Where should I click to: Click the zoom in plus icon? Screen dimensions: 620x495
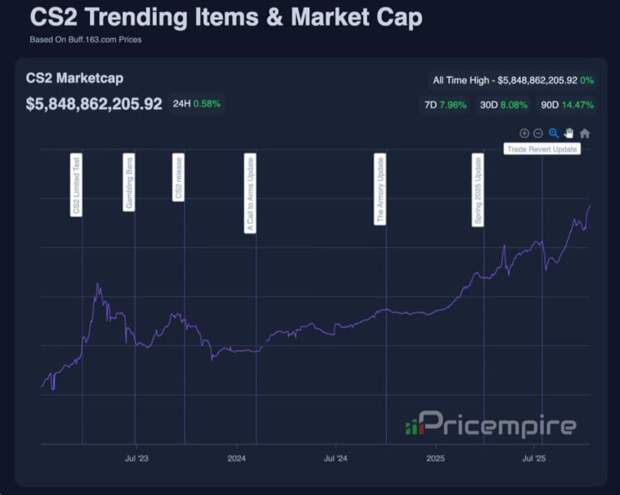[x=524, y=133]
